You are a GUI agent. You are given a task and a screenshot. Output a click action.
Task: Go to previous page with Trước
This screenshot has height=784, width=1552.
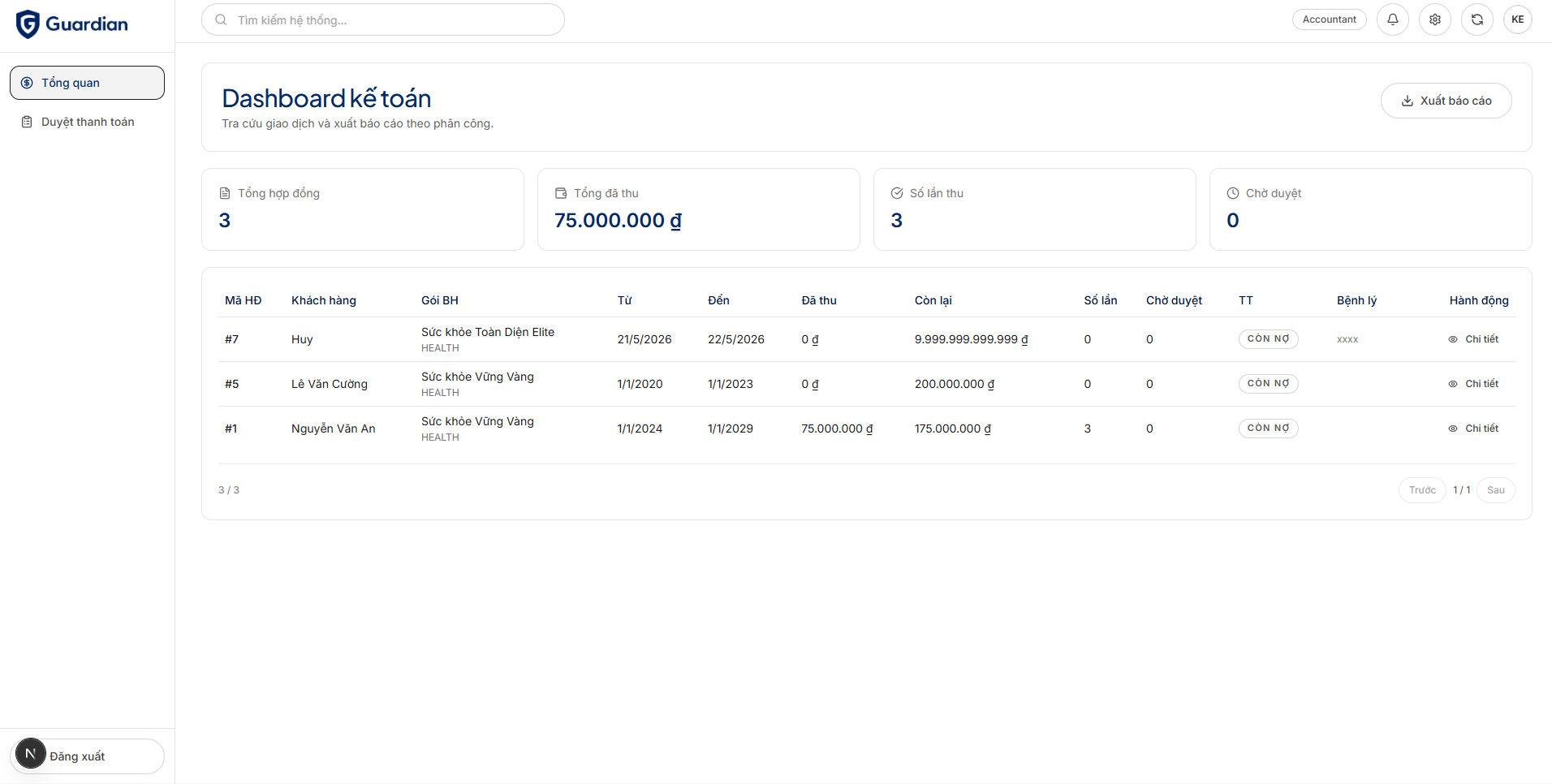[x=1422, y=490]
